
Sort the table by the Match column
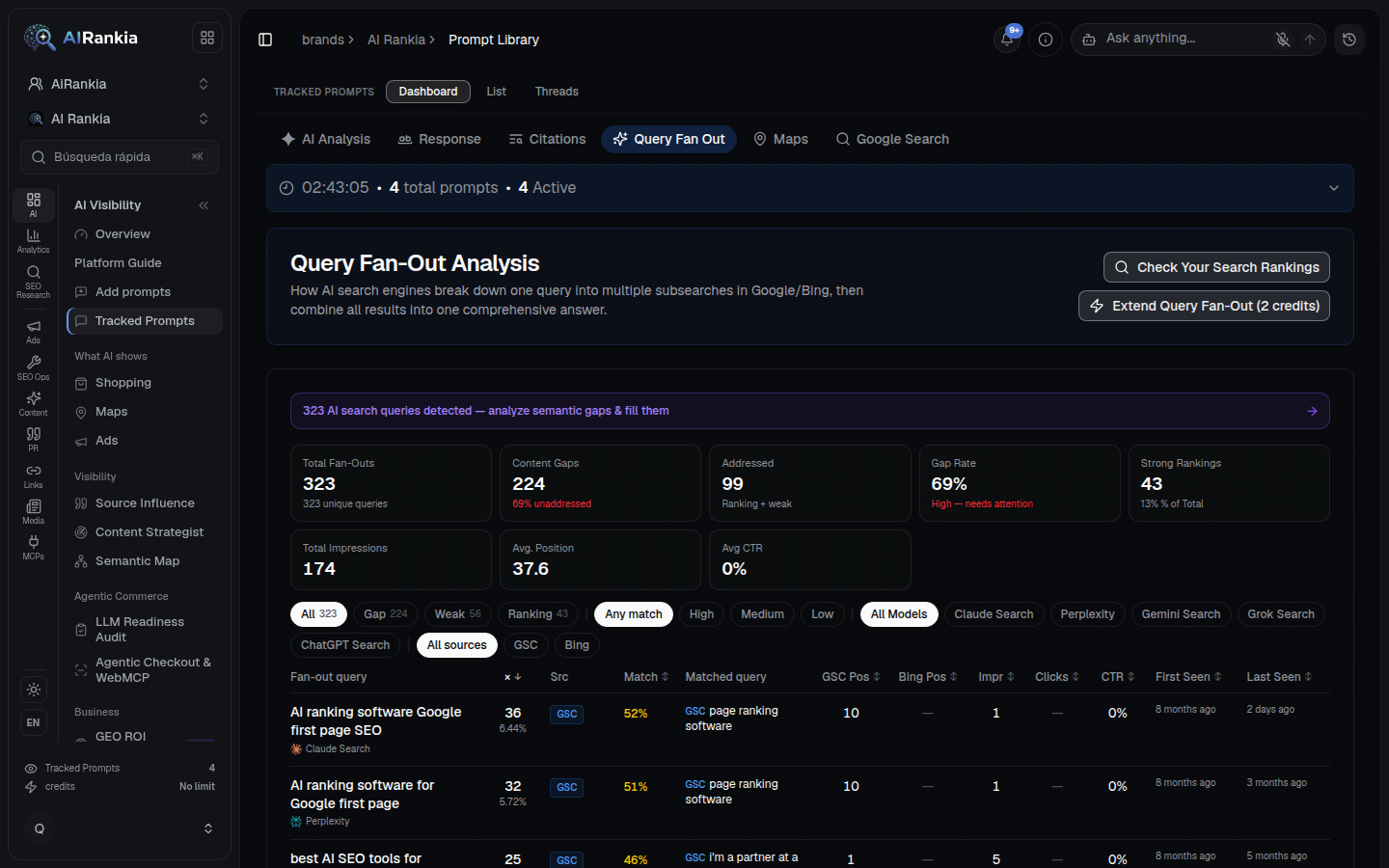point(646,677)
